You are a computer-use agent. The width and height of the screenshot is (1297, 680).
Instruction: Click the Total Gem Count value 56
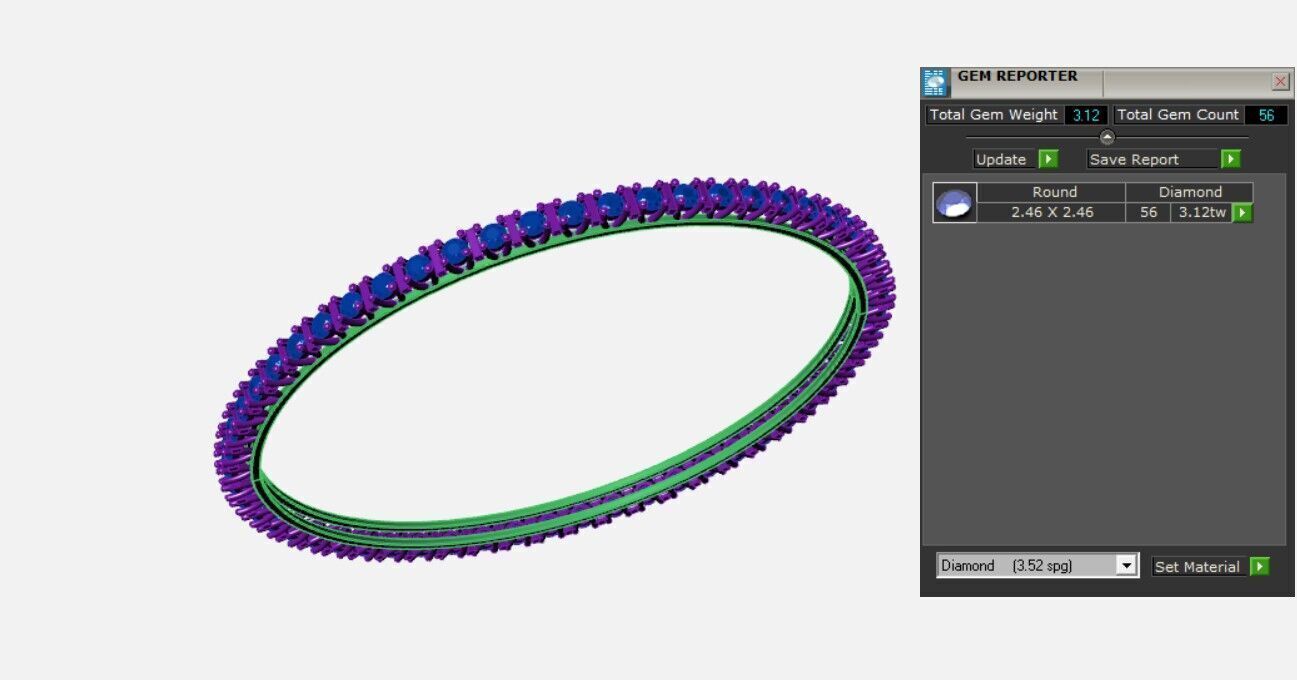point(1266,115)
